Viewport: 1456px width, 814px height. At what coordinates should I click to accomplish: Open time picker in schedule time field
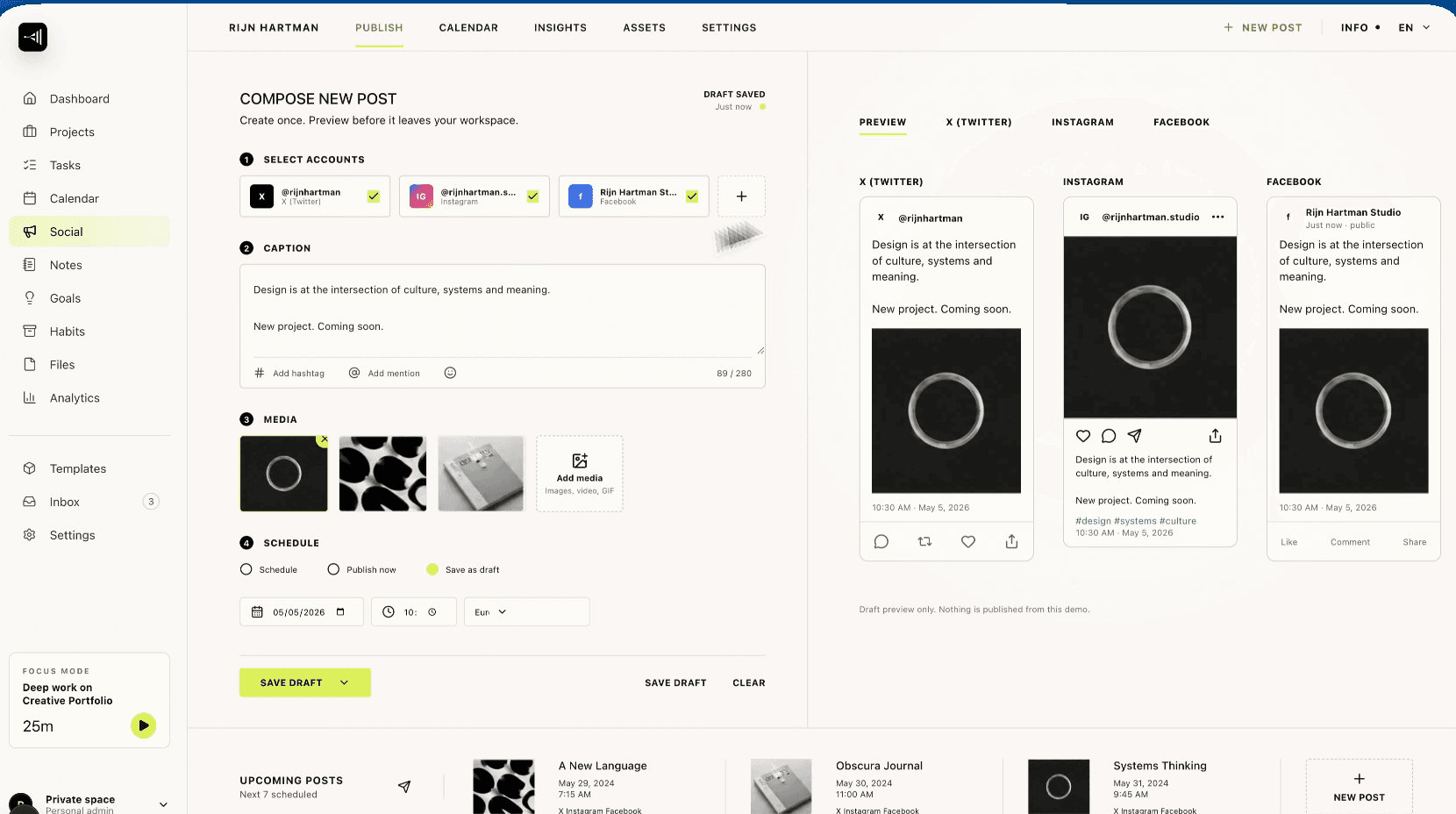pos(432,612)
